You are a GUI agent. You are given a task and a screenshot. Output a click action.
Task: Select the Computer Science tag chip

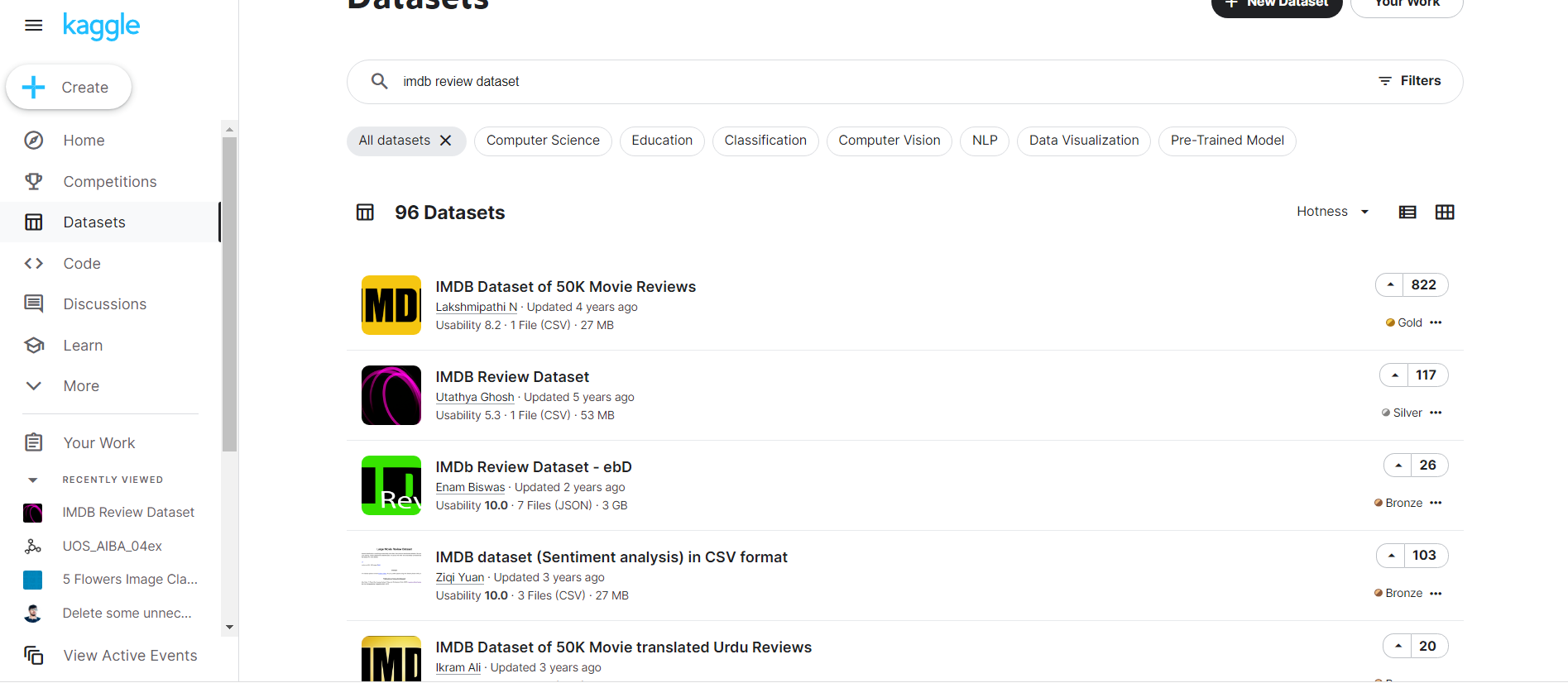(543, 141)
